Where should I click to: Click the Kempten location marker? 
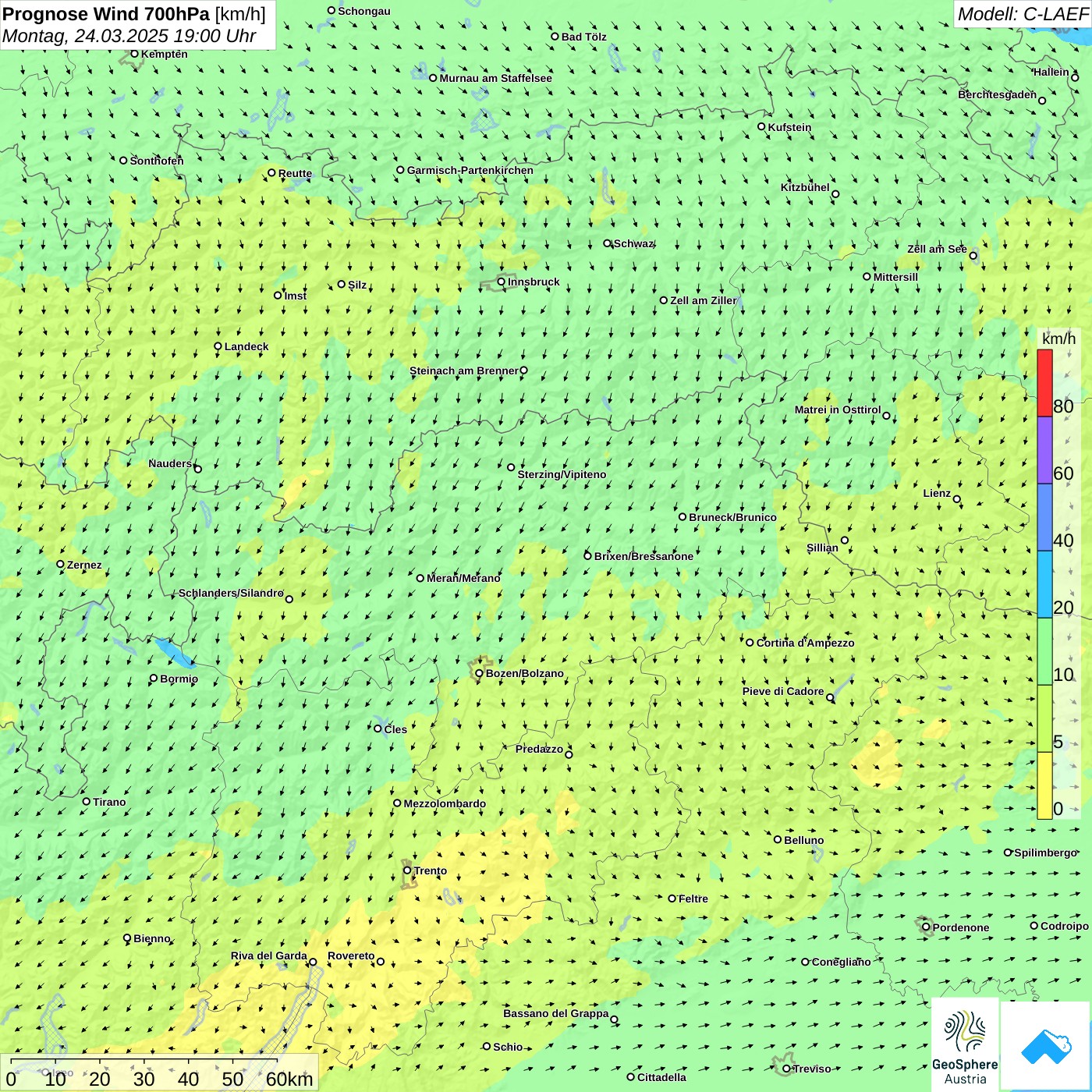(x=134, y=54)
